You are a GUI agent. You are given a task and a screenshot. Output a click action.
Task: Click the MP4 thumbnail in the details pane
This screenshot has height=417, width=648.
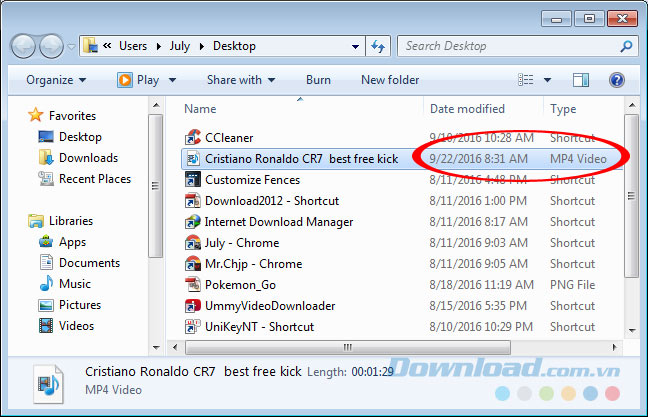(48, 384)
